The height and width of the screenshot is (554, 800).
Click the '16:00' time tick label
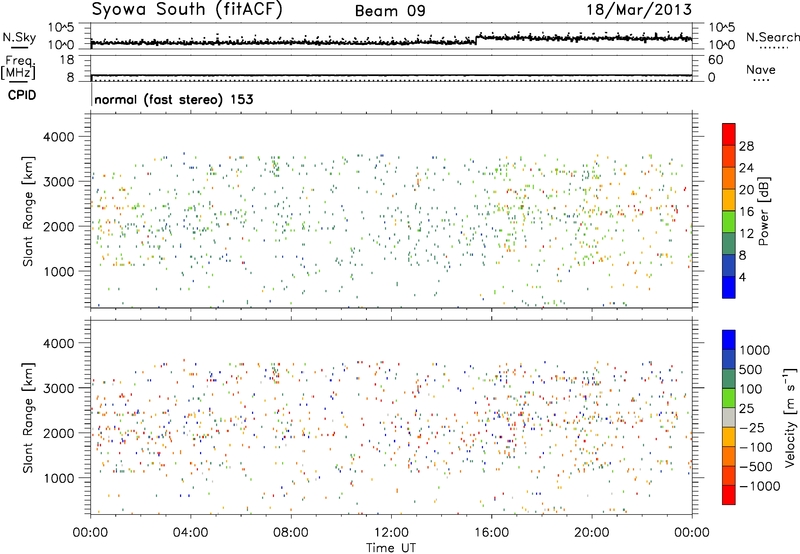click(491, 533)
